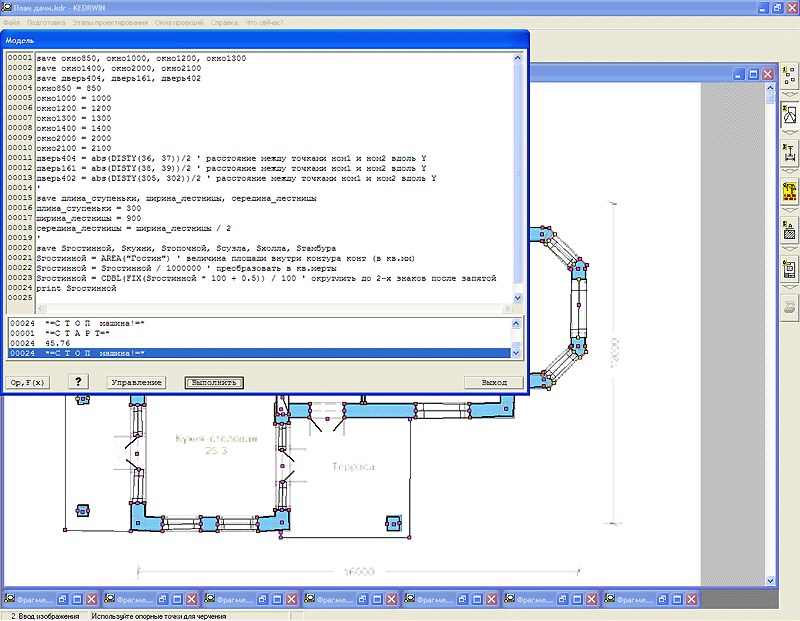This screenshot has width=800, height=621.
Task: Click code line 00016 длина_ступеньки = 300
Action: 89,208
